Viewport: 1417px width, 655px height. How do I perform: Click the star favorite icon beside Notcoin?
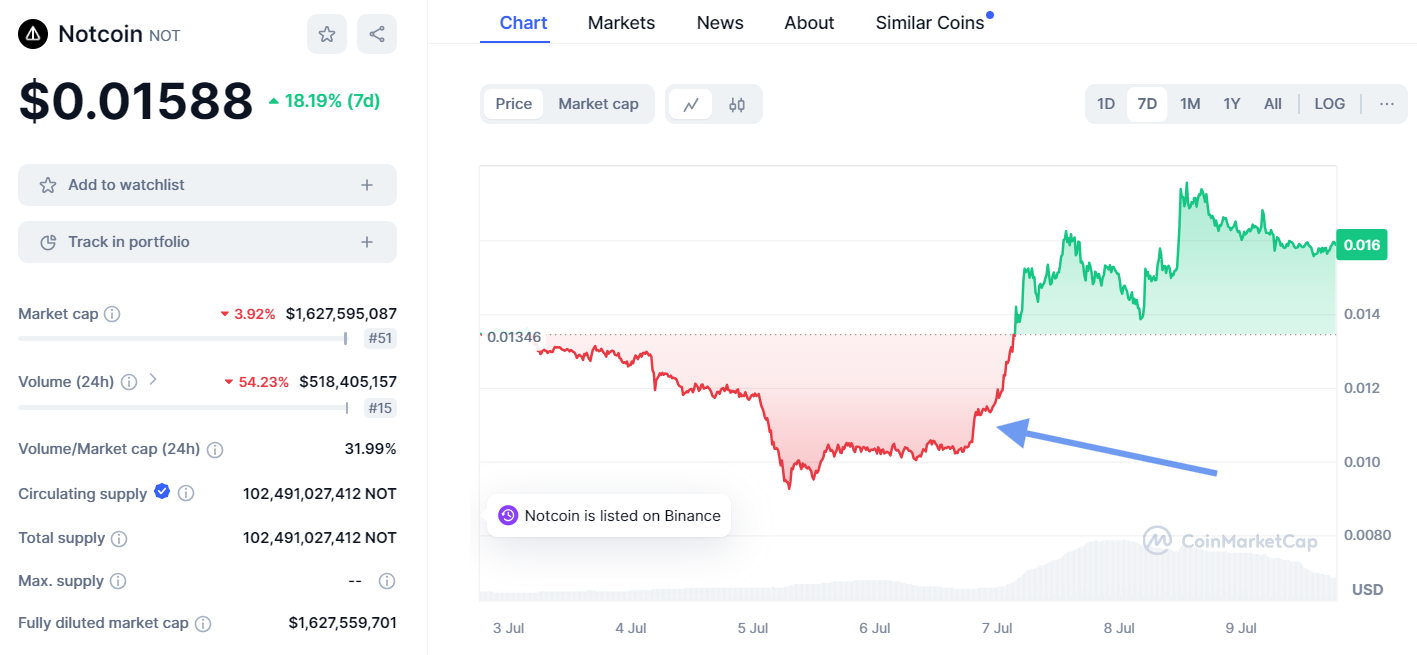pyautogui.click(x=327, y=34)
